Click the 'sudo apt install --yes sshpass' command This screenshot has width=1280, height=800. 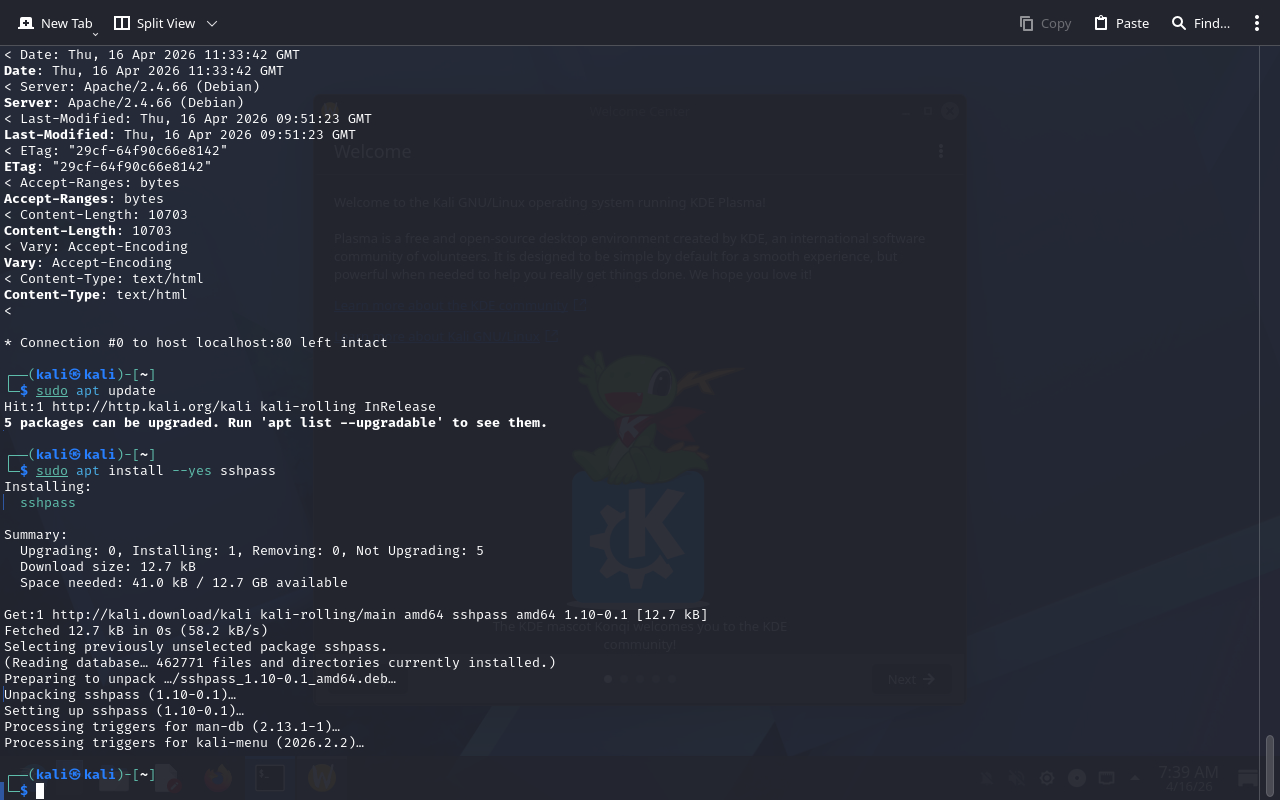(156, 471)
